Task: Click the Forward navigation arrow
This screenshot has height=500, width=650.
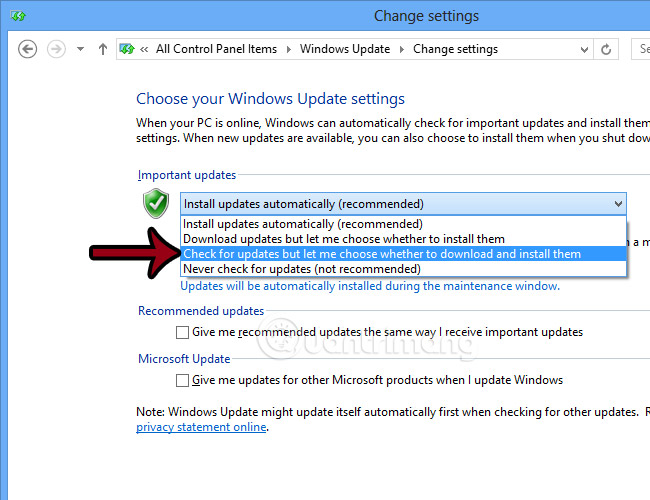Action: tap(56, 49)
